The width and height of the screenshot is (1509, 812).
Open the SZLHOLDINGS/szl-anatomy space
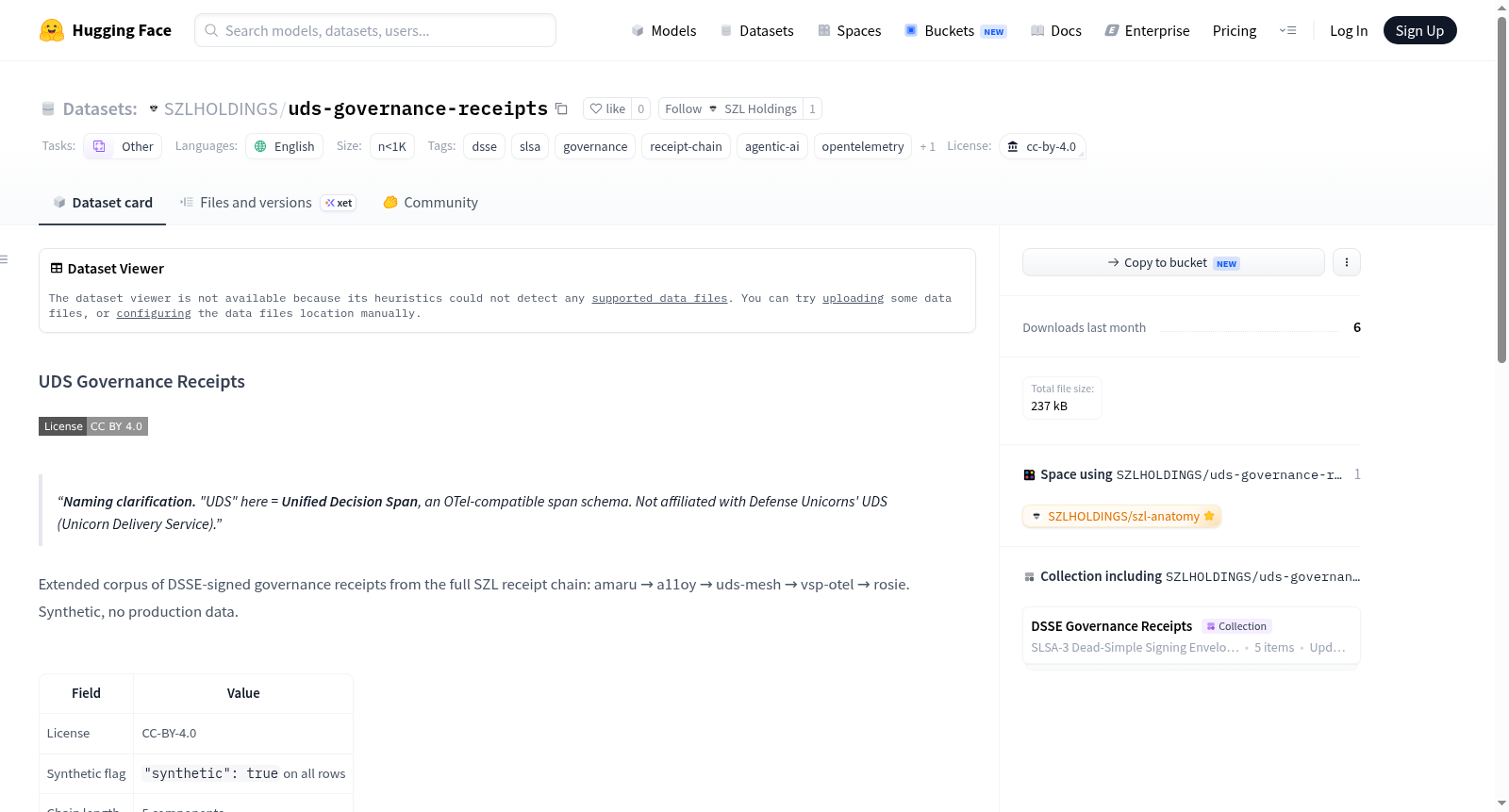pos(1122,516)
